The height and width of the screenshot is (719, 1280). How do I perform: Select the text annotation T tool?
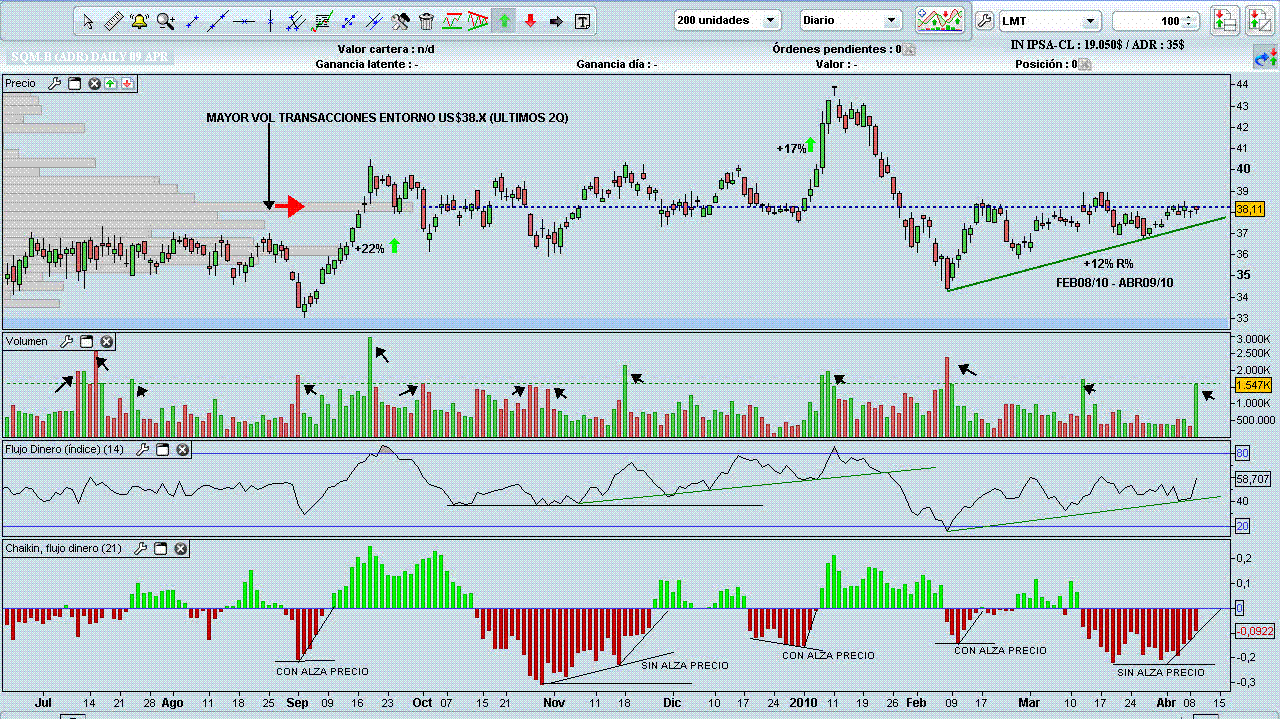(x=583, y=20)
